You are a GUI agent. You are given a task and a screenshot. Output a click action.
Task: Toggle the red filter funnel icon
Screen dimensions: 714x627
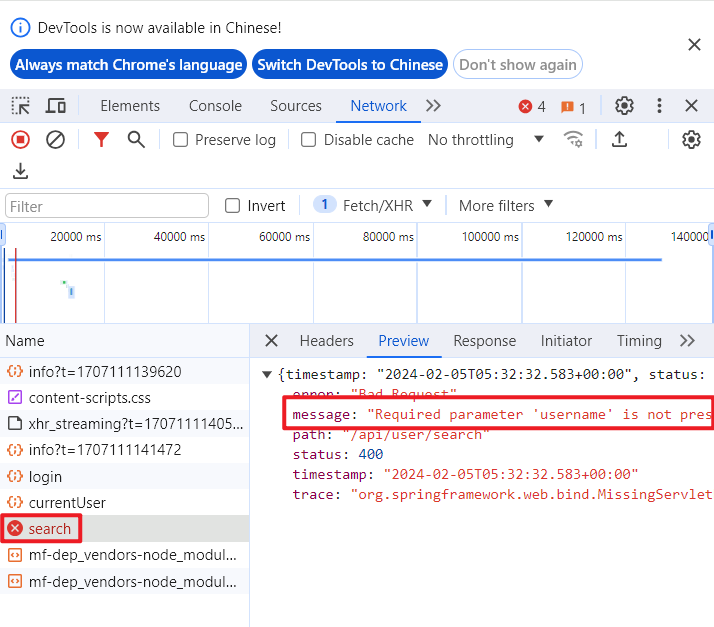101,140
